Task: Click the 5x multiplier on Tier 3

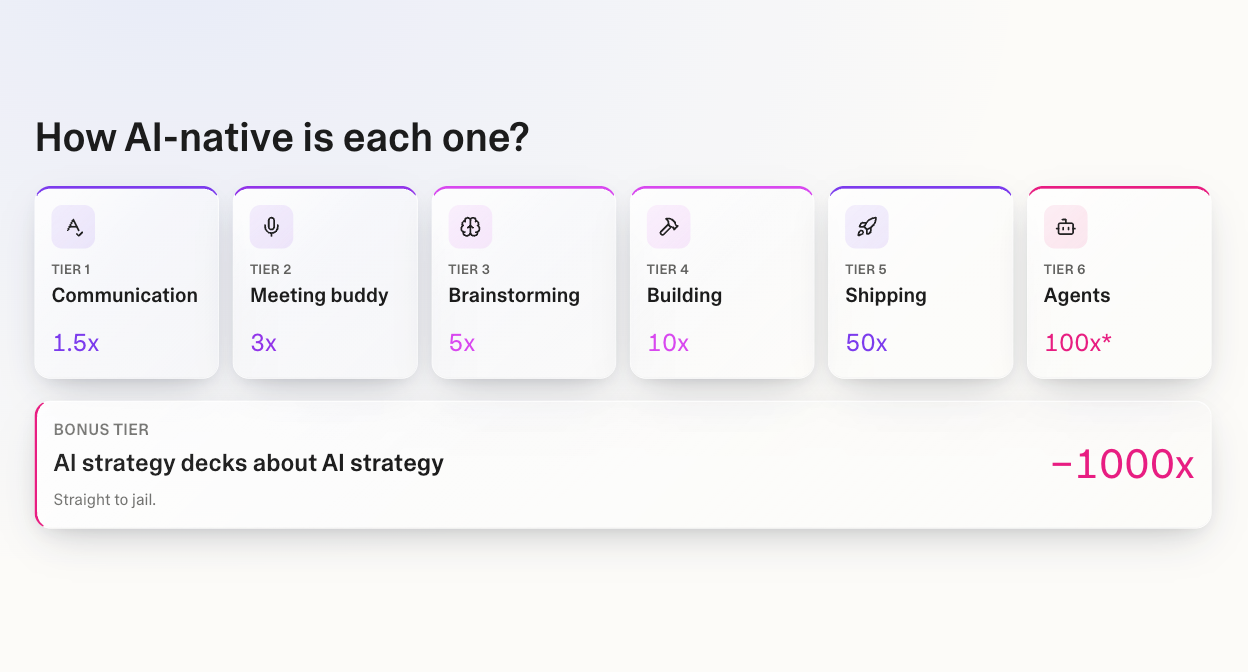Action: click(462, 343)
